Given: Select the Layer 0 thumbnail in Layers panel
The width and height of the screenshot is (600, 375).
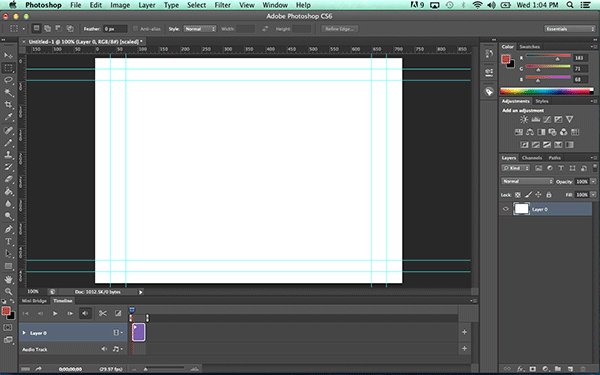Looking at the screenshot, I should point(521,209).
